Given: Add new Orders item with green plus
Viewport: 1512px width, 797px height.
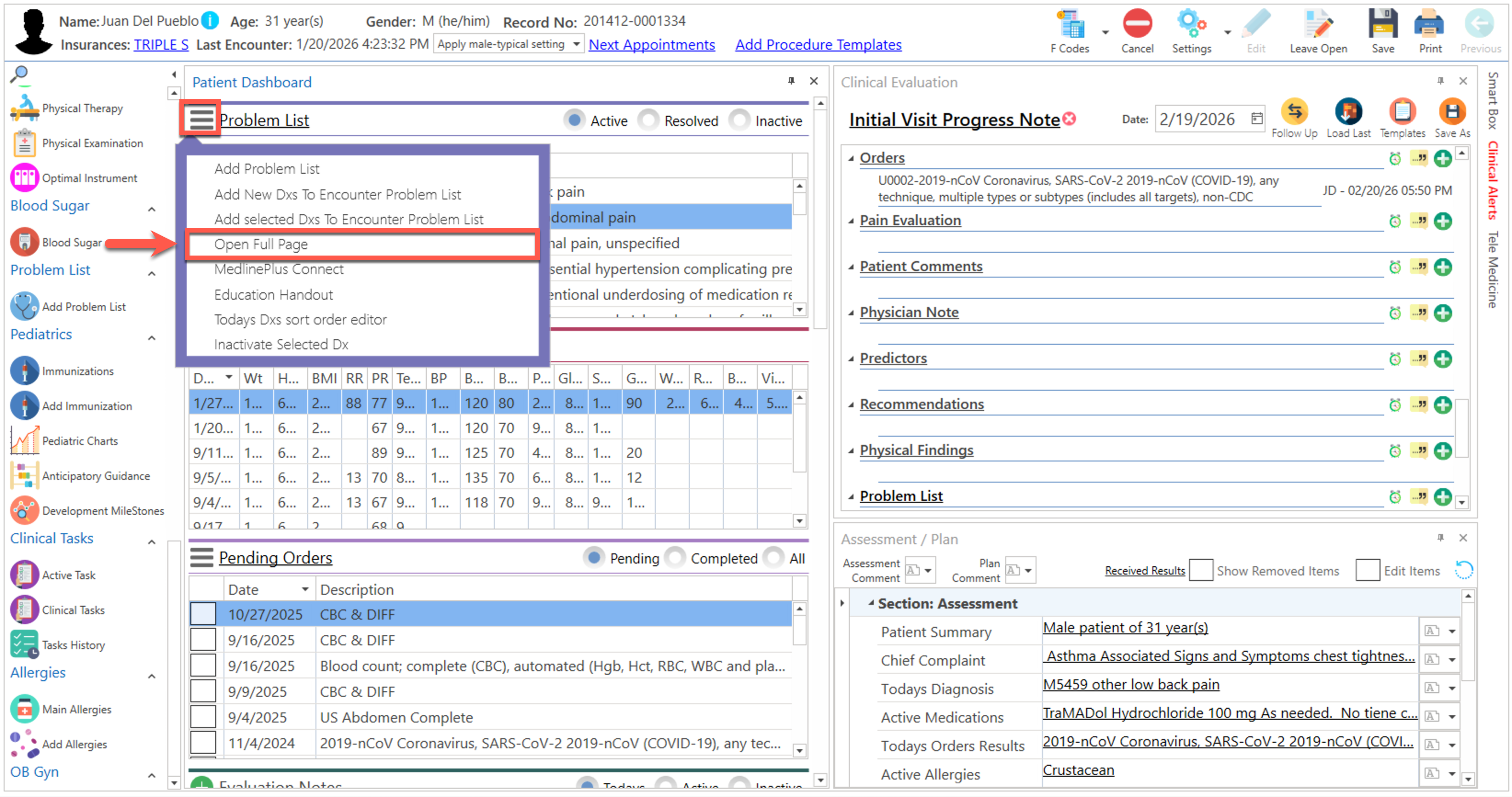Looking at the screenshot, I should click(x=1442, y=159).
